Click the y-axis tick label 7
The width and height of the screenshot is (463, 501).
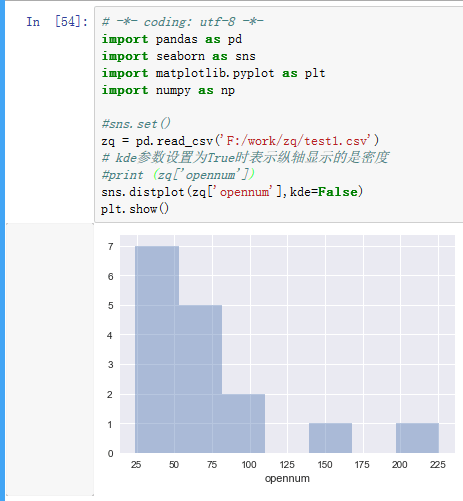[x=111, y=247]
